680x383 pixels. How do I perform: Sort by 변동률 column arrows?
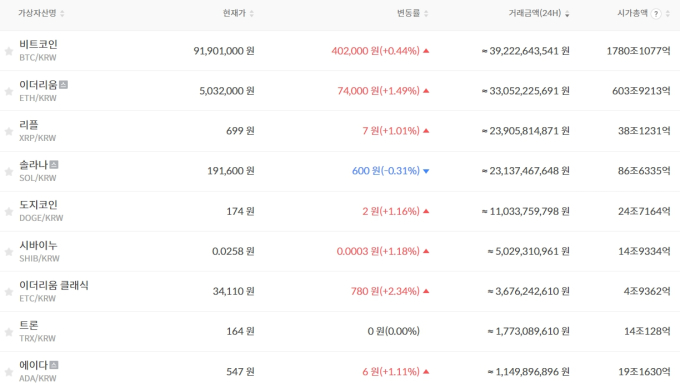[x=426, y=13]
